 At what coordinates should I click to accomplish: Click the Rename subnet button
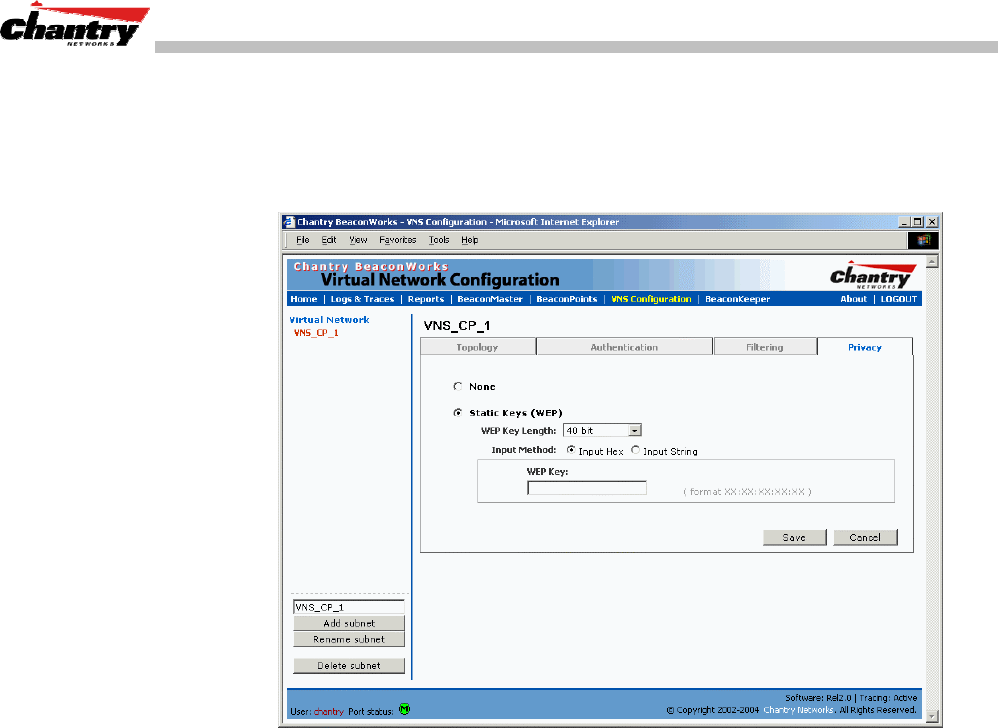click(349, 639)
